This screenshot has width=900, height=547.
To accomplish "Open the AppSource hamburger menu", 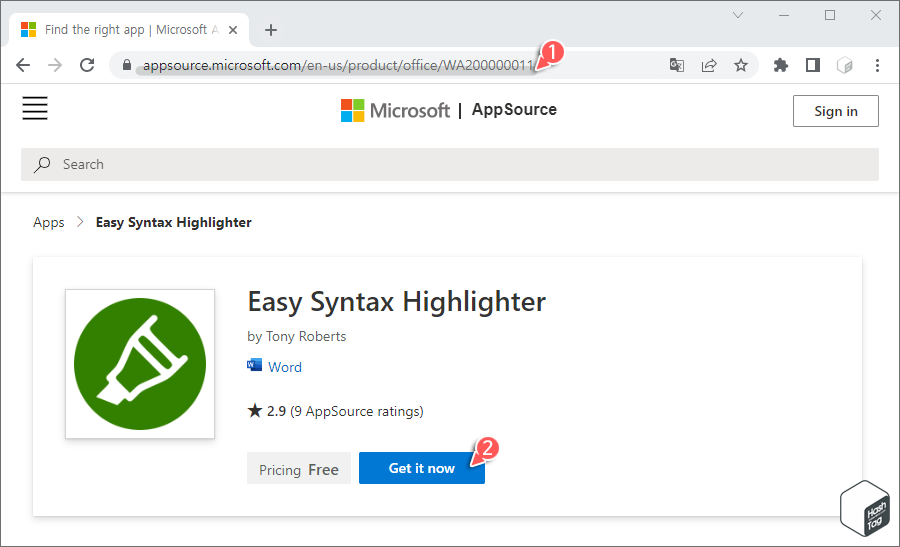I will [x=35, y=108].
